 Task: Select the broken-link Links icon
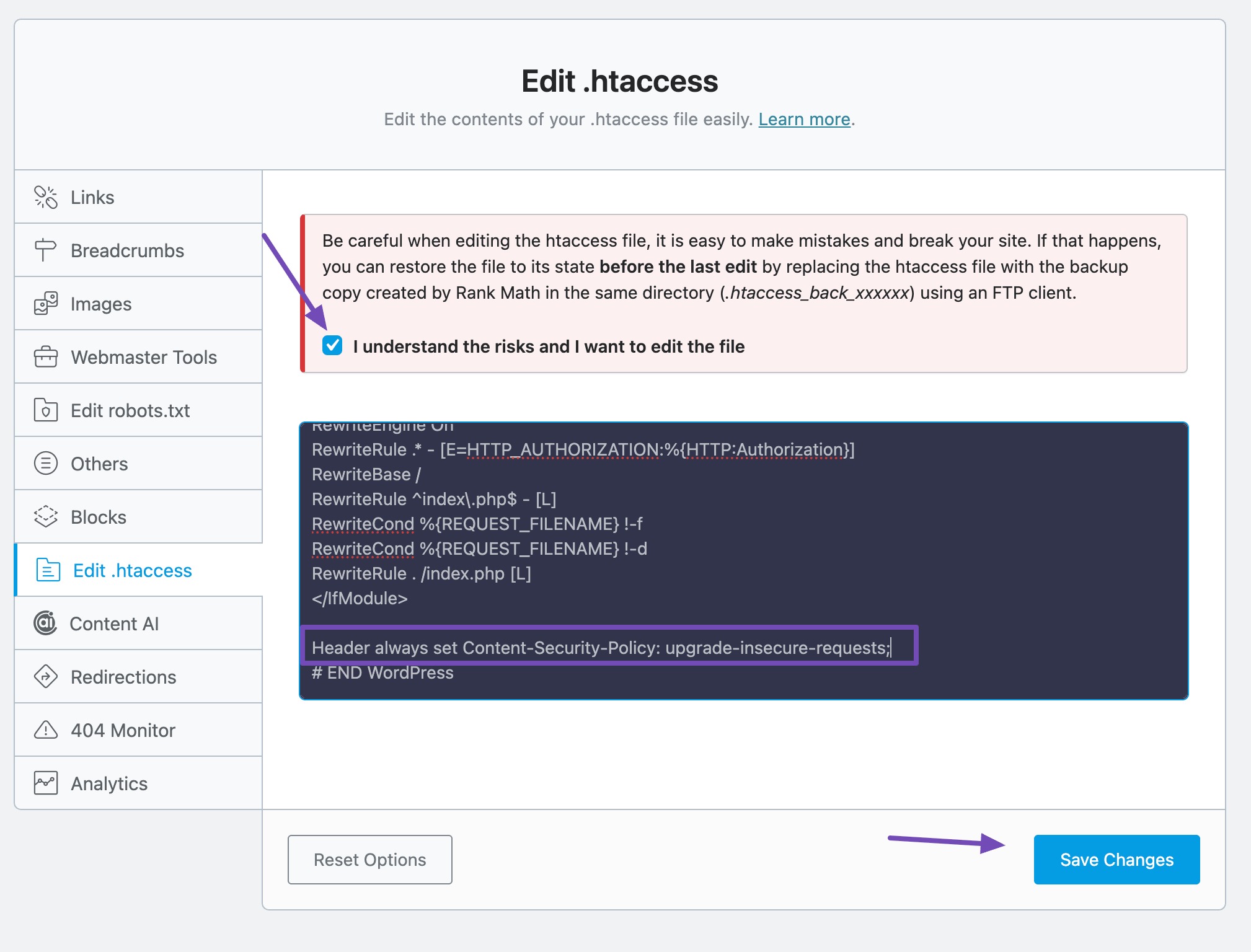(45, 197)
